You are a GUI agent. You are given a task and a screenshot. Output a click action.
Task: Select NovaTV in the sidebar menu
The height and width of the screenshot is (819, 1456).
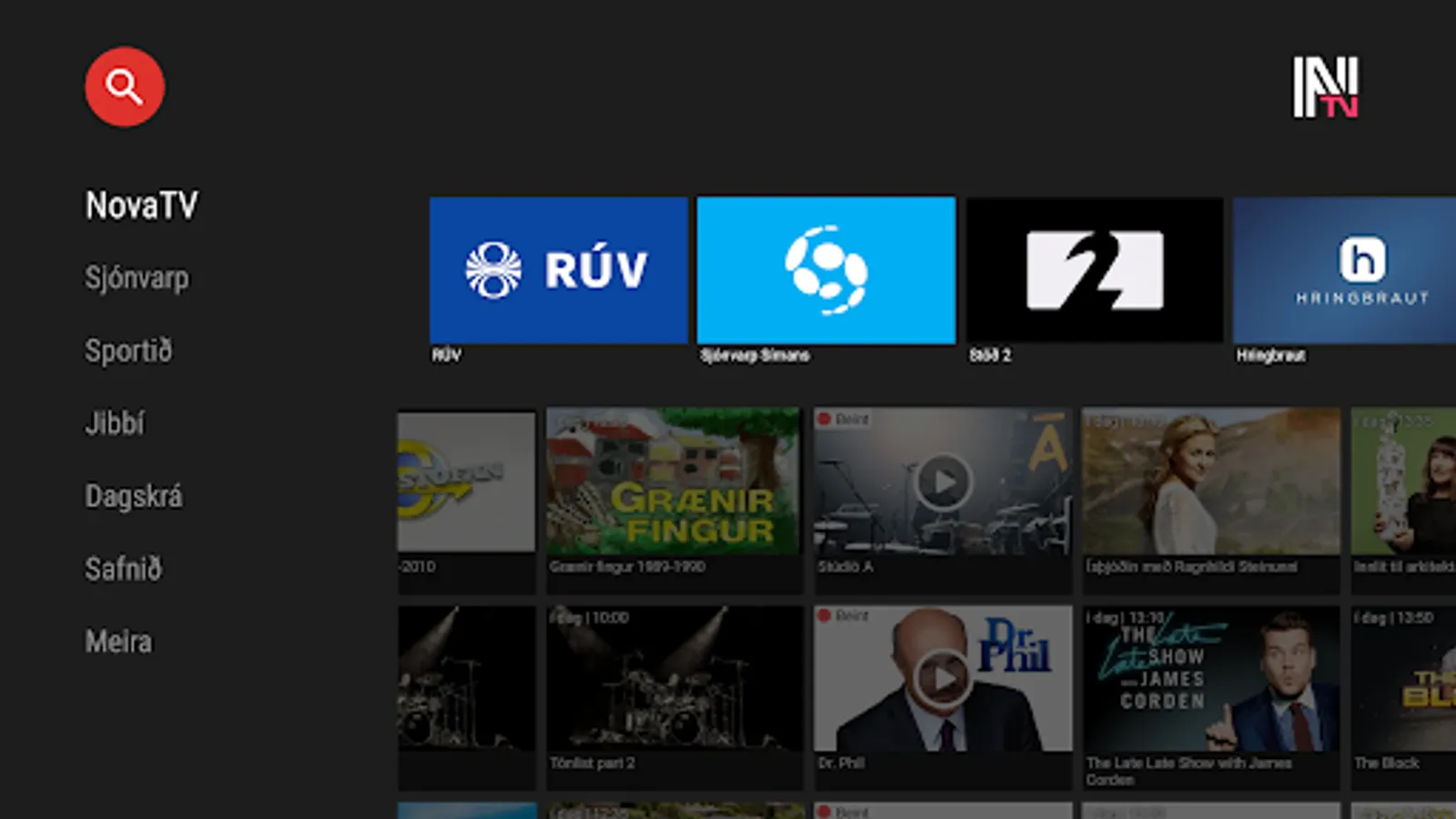pyautogui.click(x=141, y=205)
